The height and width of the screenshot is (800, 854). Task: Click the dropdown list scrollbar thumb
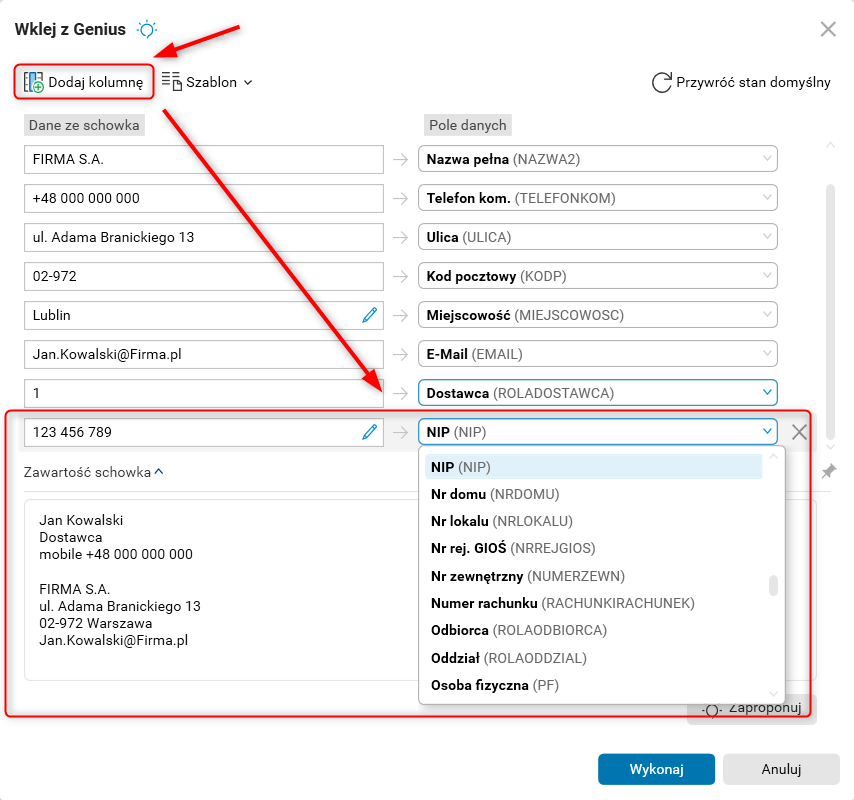pyautogui.click(x=773, y=585)
